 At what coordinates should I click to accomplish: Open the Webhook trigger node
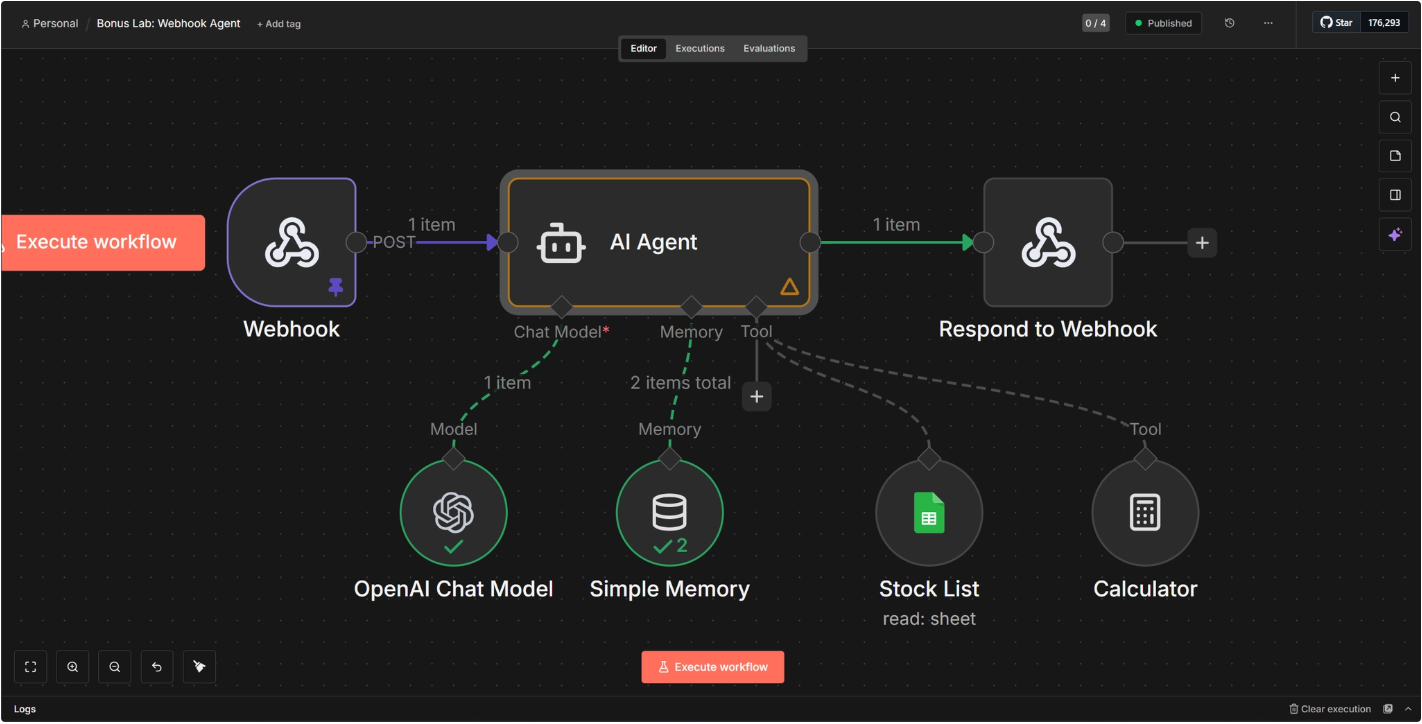(x=292, y=241)
